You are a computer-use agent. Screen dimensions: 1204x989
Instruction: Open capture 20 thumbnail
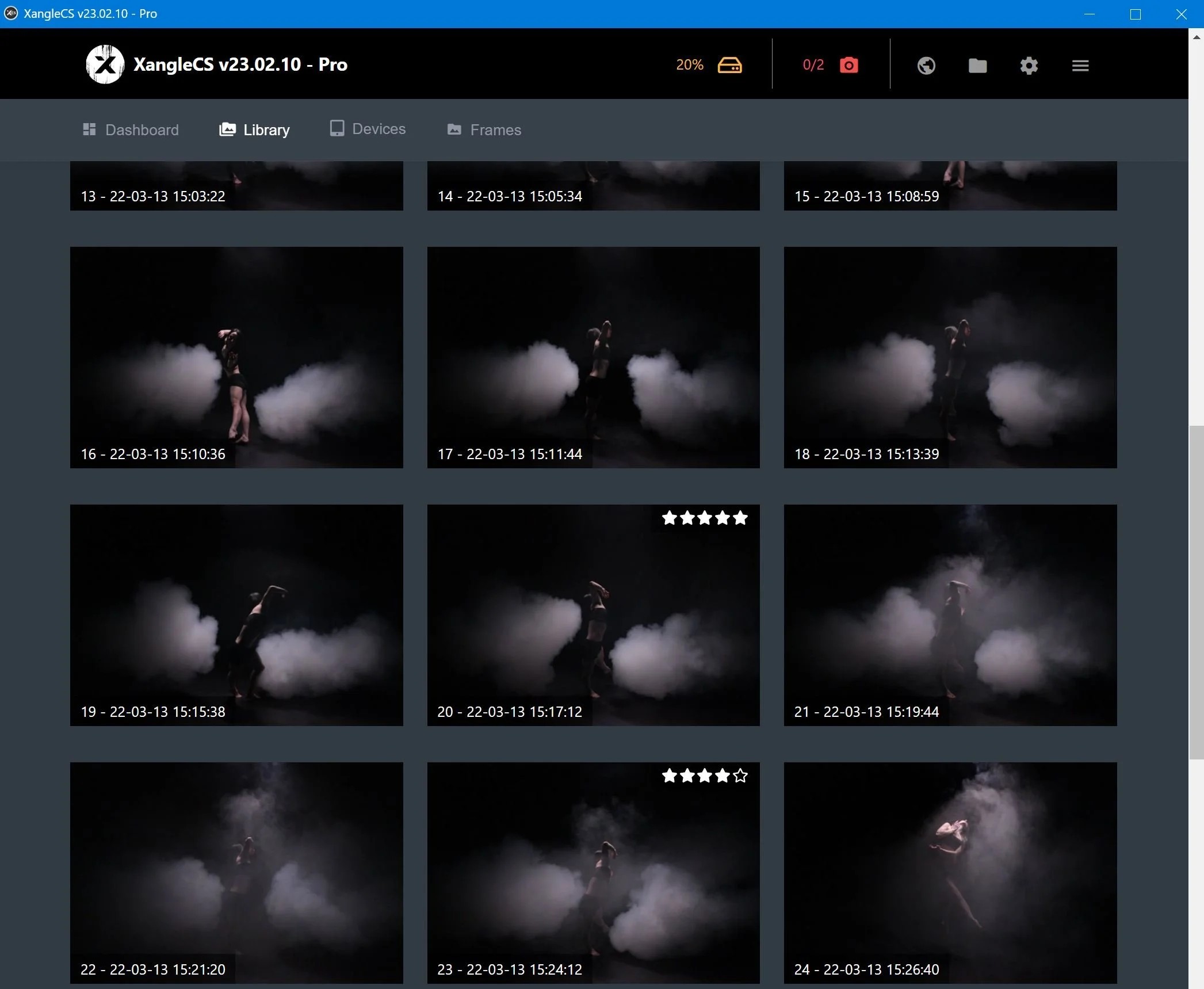593,615
